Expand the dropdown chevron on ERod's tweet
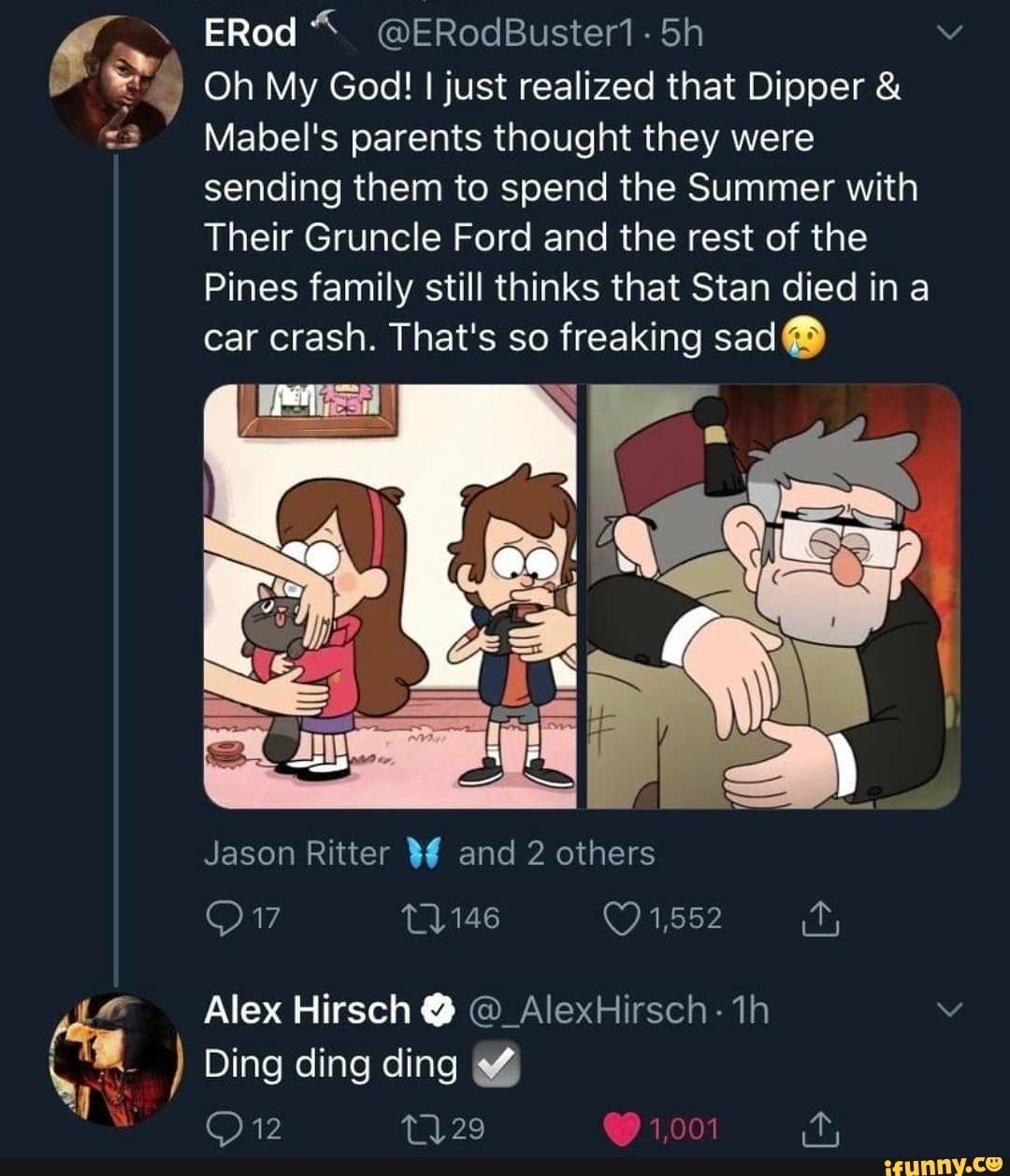The image size is (1010, 1176). pos(948,36)
